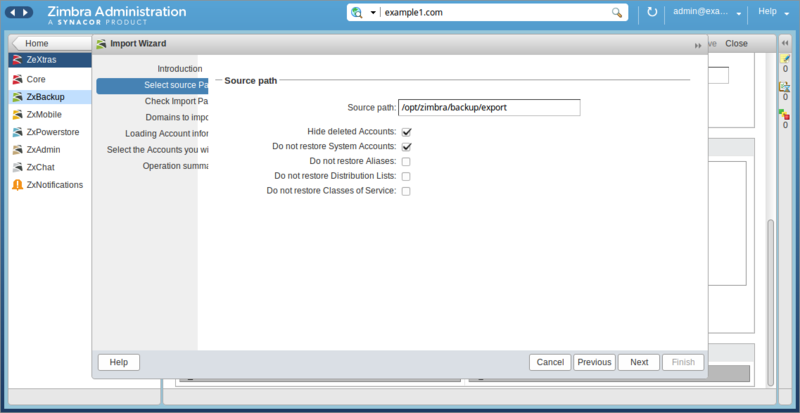The width and height of the screenshot is (800, 413).
Task: Click the ZxChat module icon
Action: (18, 167)
